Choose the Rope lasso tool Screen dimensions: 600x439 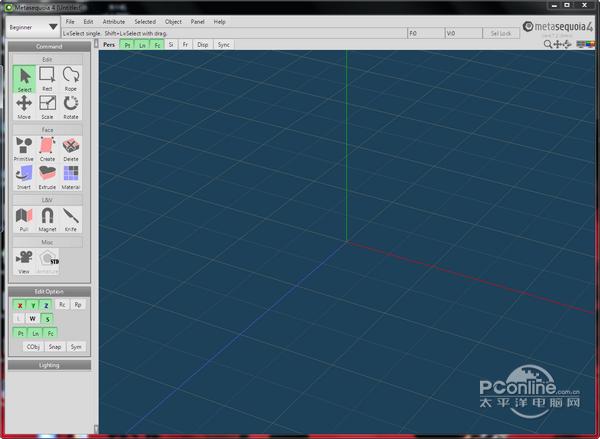click(71, 79)
